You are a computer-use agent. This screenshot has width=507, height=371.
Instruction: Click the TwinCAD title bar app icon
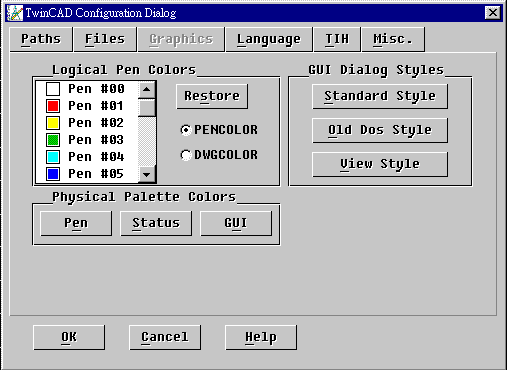point(15,13)
